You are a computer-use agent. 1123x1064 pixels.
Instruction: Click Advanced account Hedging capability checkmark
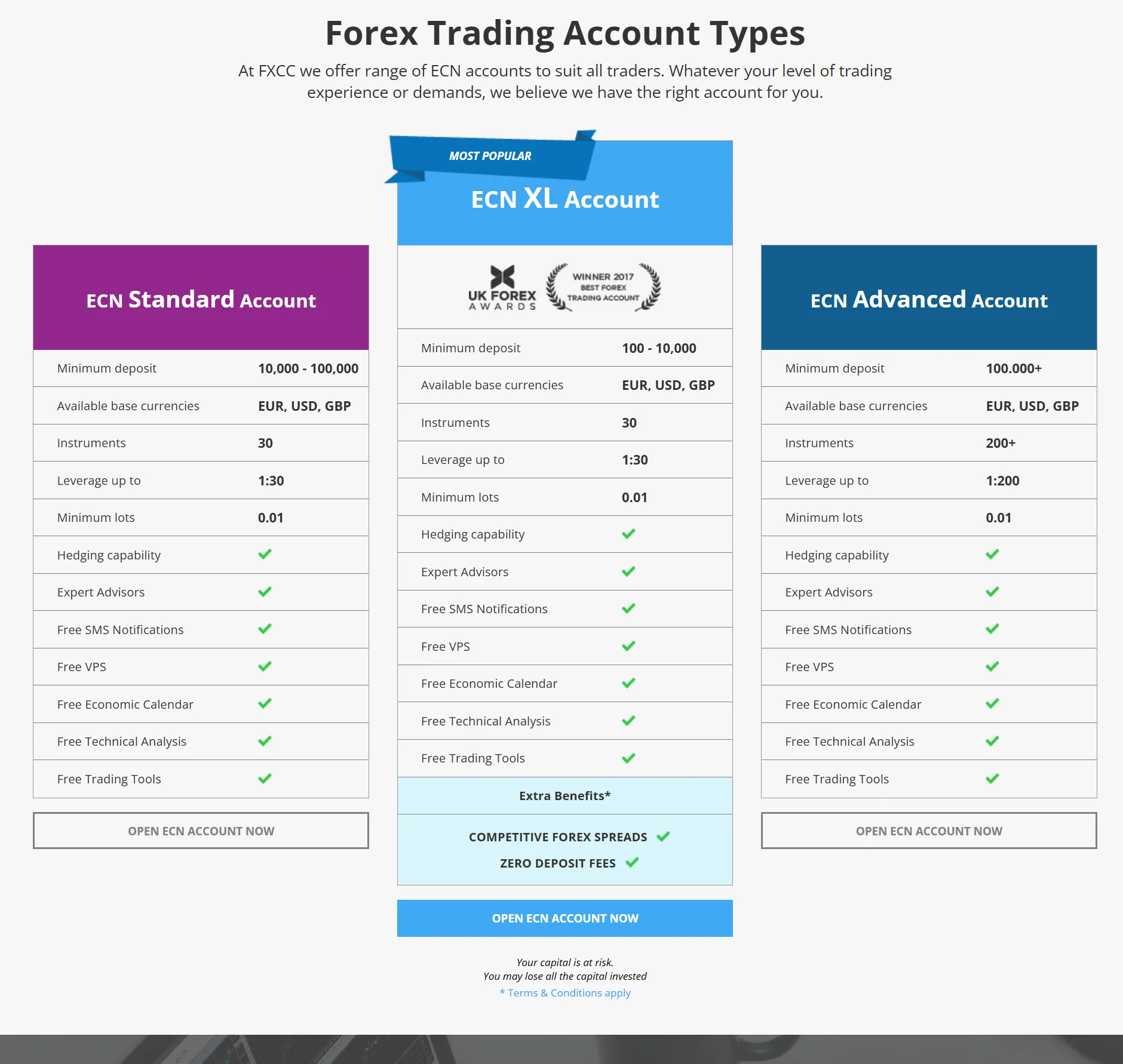(x=992, y=554)
